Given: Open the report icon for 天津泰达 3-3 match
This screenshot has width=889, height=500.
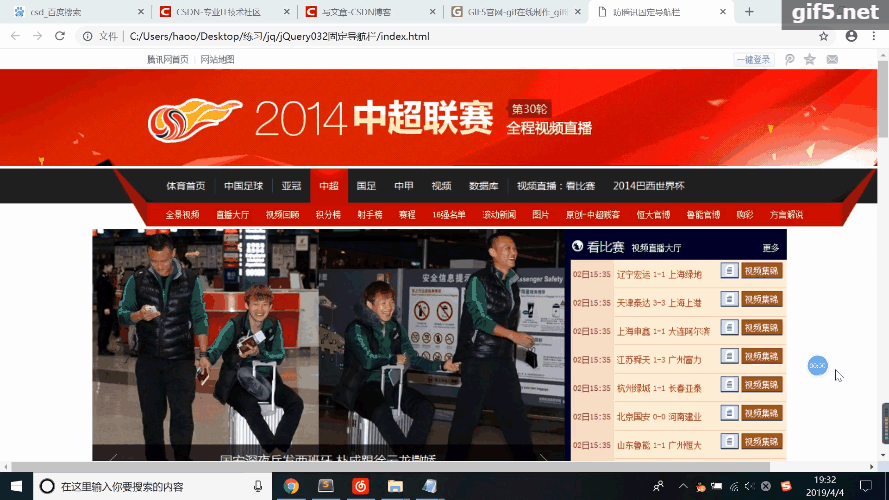Looking at the screenshot, I should (729, 299).
